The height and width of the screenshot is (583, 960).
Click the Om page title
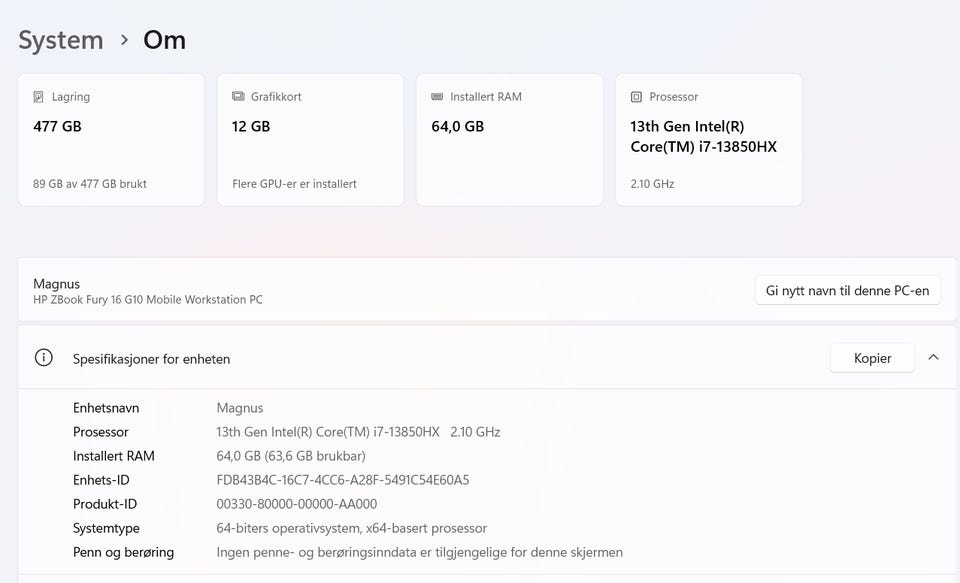point(164,40)
